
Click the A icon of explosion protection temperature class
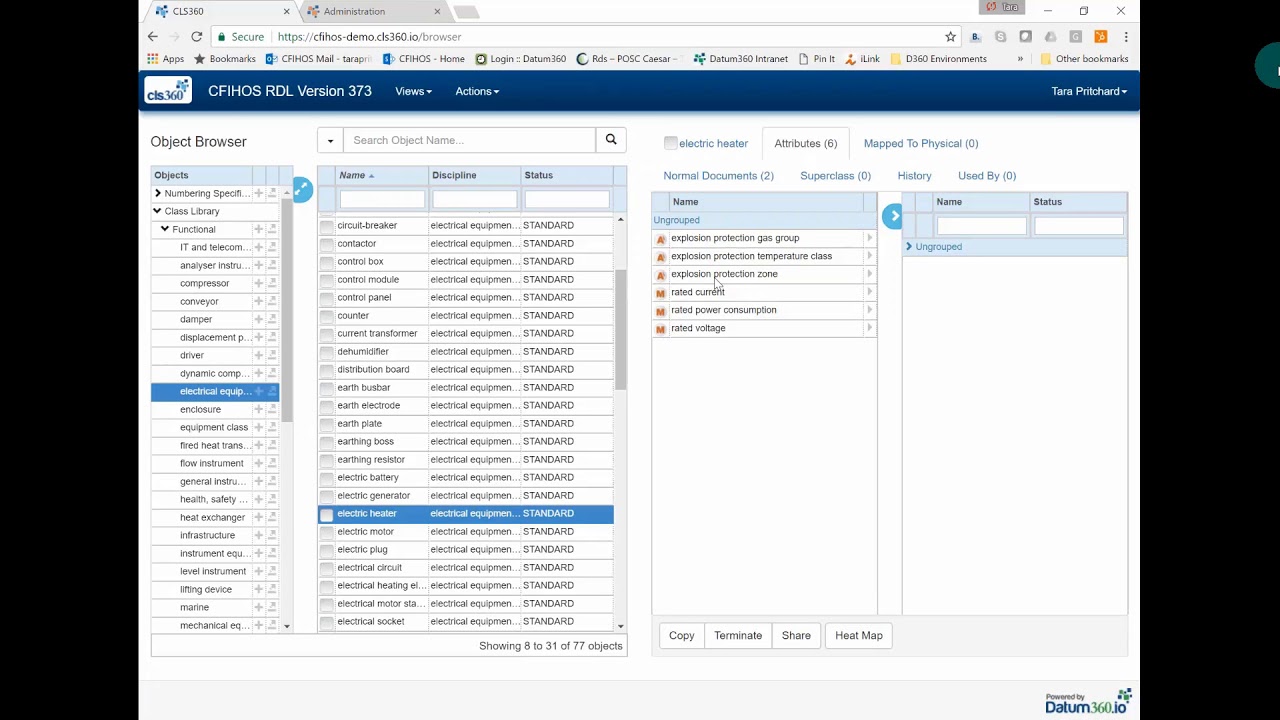pos(660,257)
